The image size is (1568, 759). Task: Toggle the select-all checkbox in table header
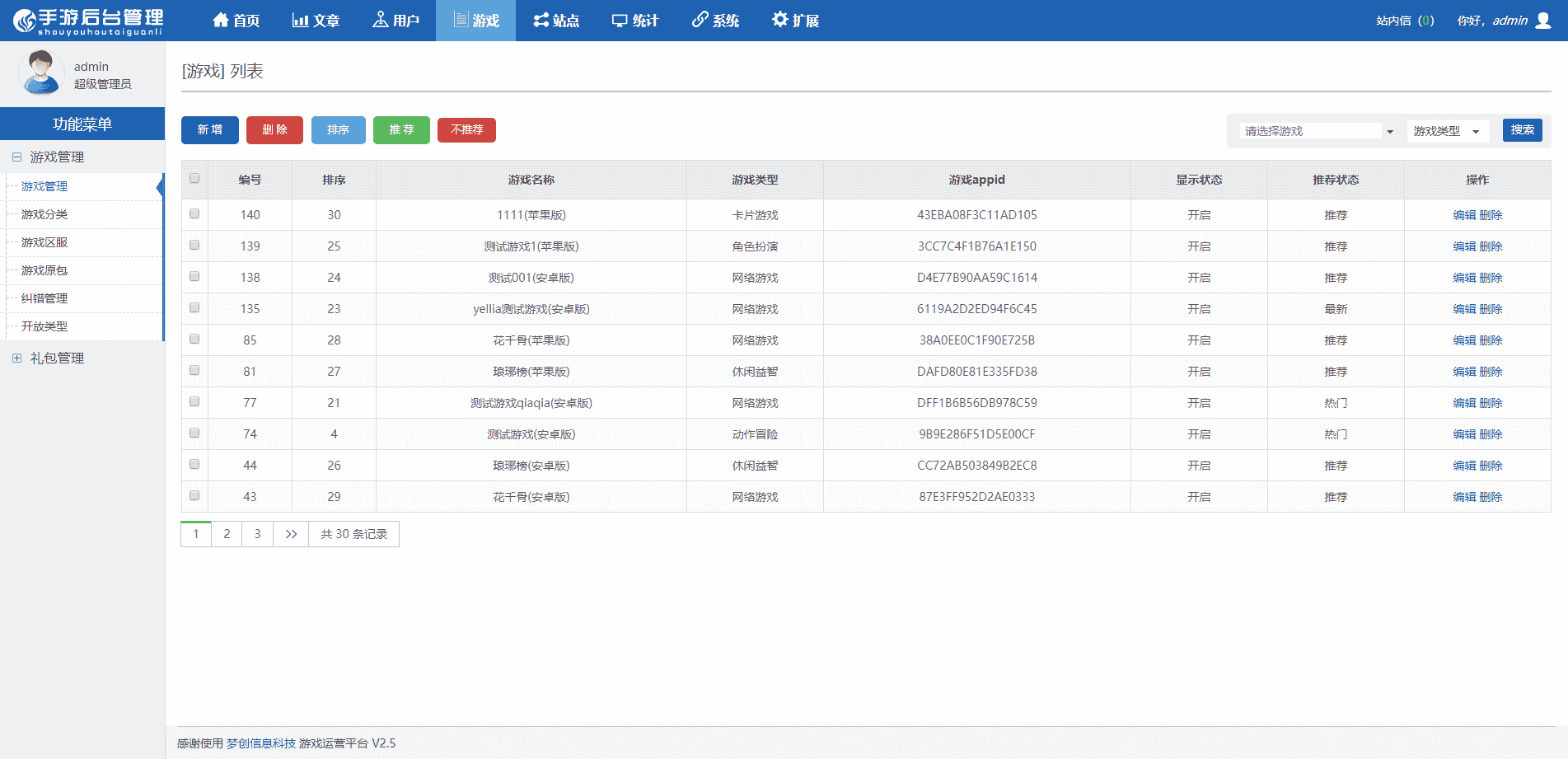194,179
